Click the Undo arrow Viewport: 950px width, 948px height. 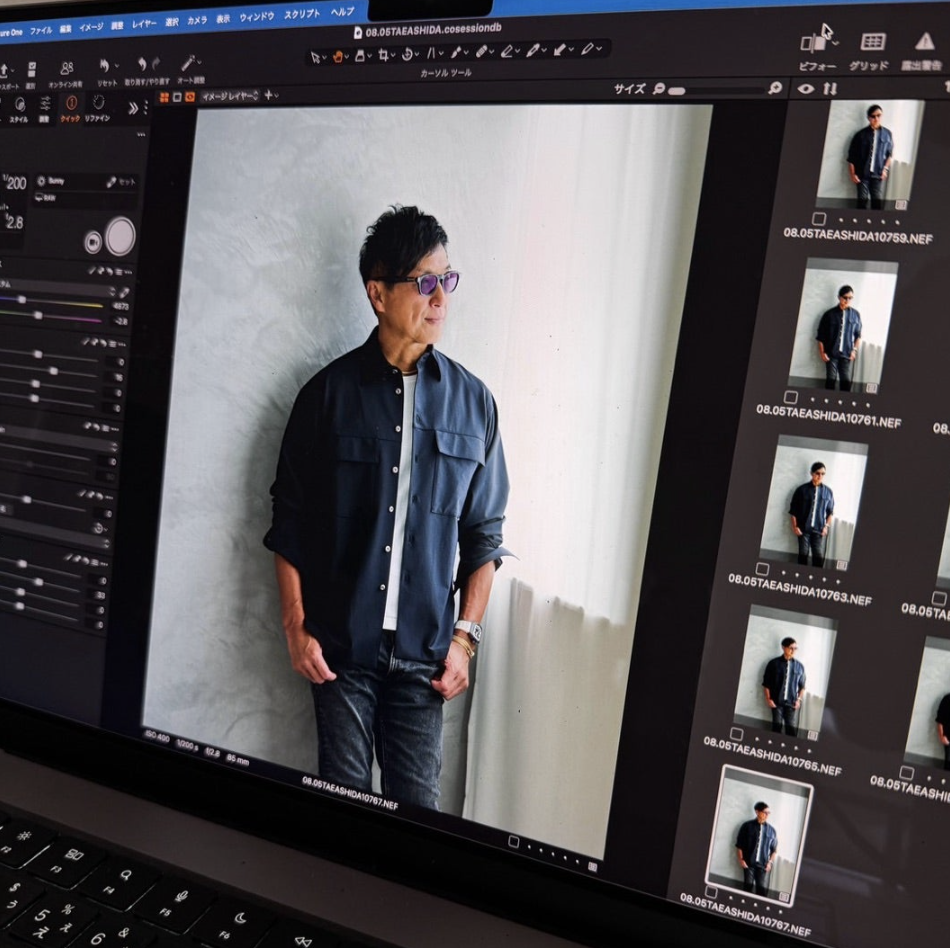pyautogui.click(x=142, y=64)
